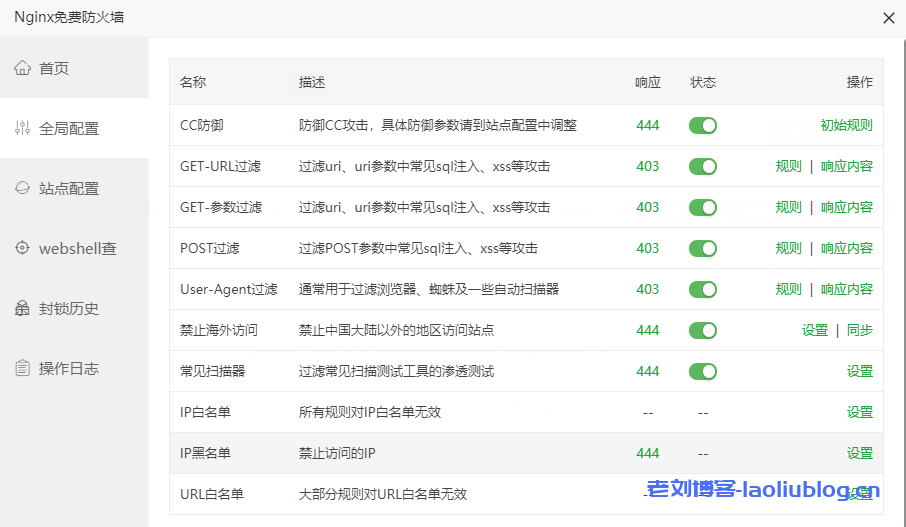Click the home icon beside 首页

tap(22, 68)
